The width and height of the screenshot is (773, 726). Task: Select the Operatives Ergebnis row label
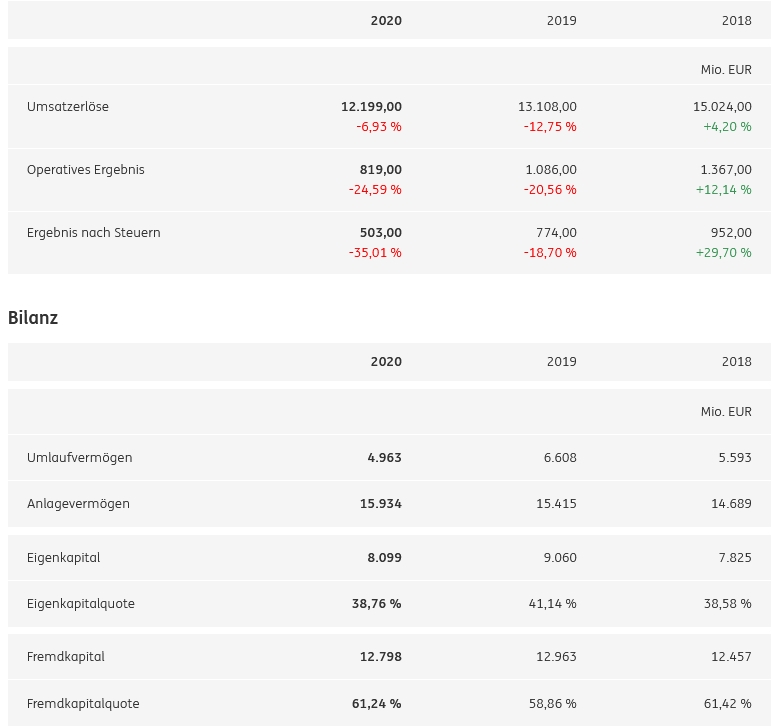tap(86, 170)
